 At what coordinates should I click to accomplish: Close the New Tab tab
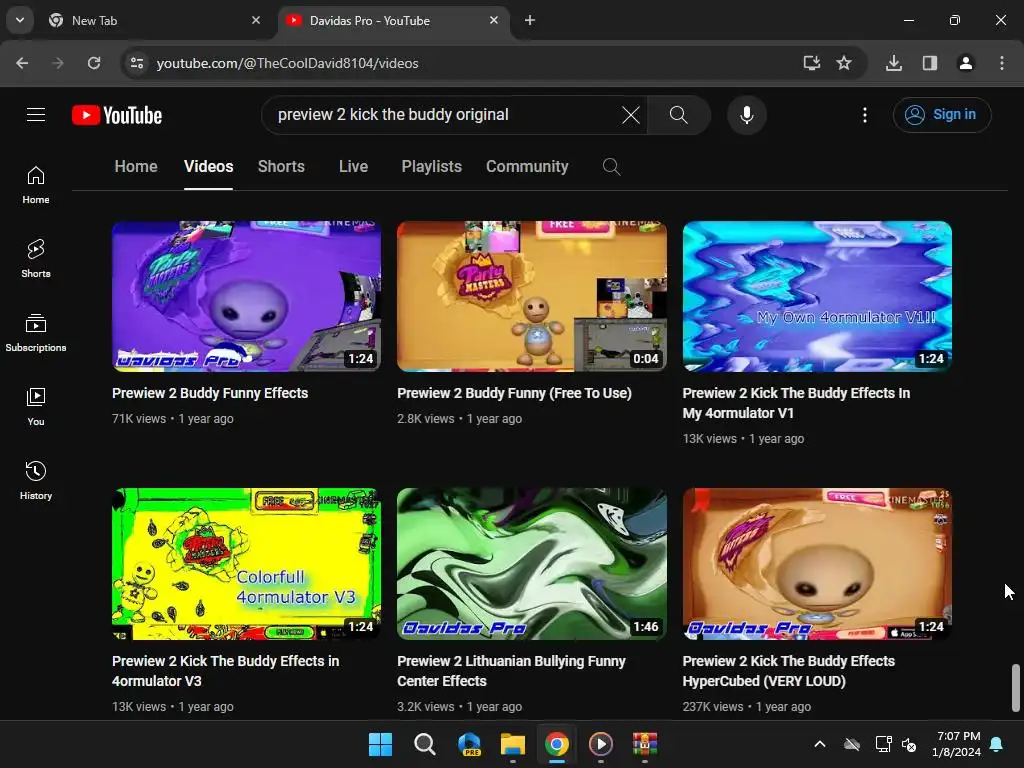coord(256,20)
